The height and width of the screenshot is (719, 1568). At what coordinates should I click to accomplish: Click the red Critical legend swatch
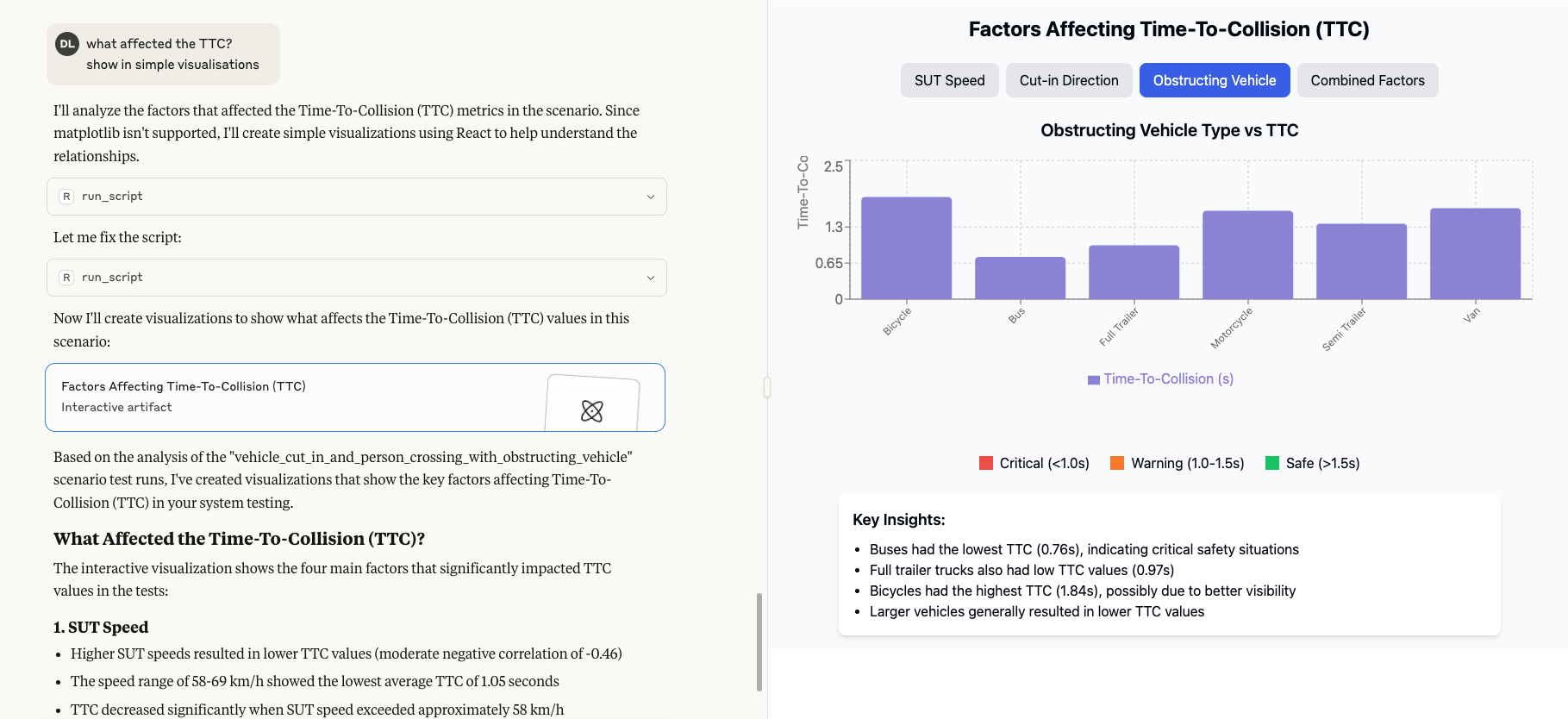986,464
